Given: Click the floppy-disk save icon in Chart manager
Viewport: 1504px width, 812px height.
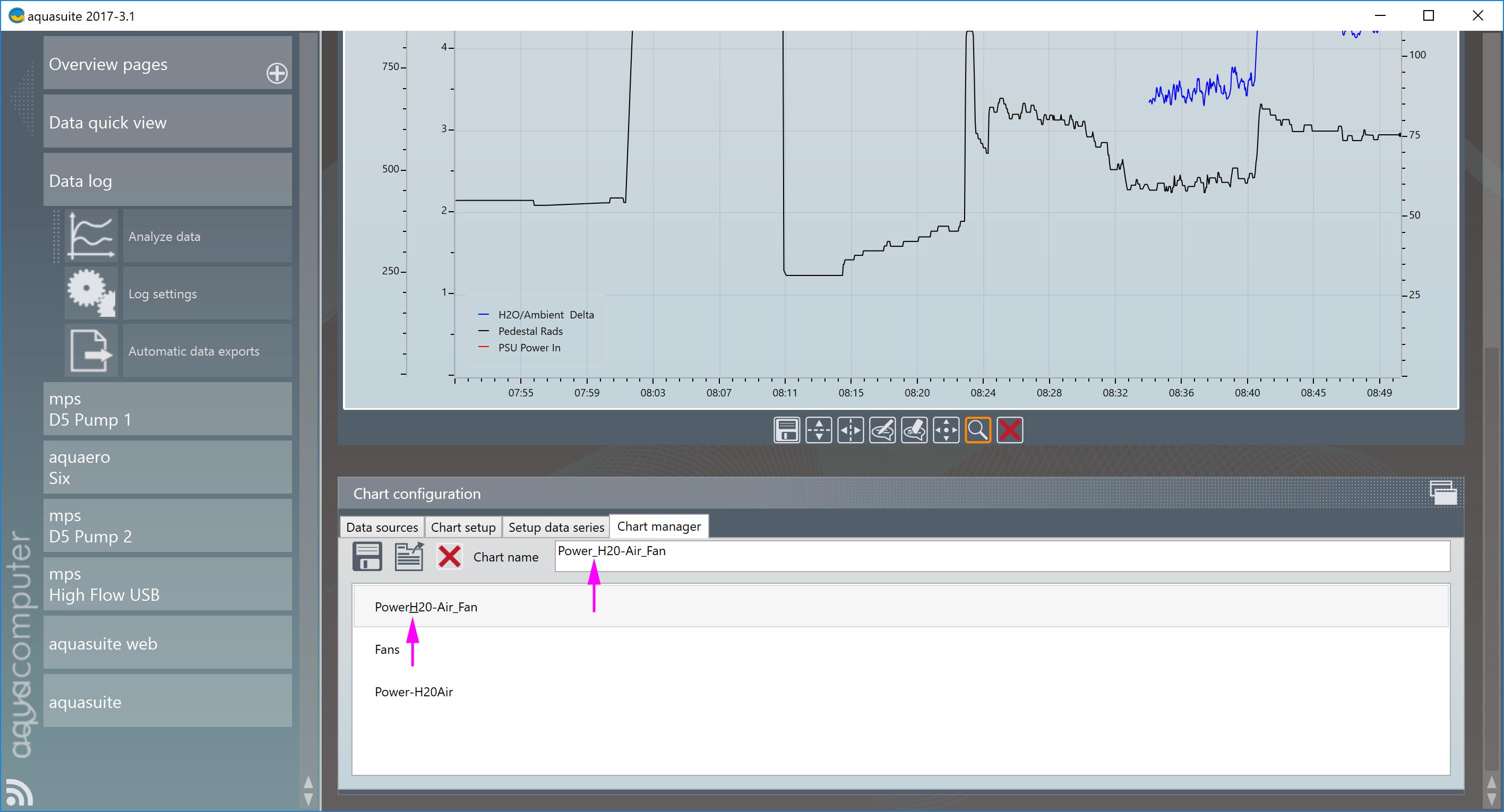Looking at the screenshot, I should point(367,556).
